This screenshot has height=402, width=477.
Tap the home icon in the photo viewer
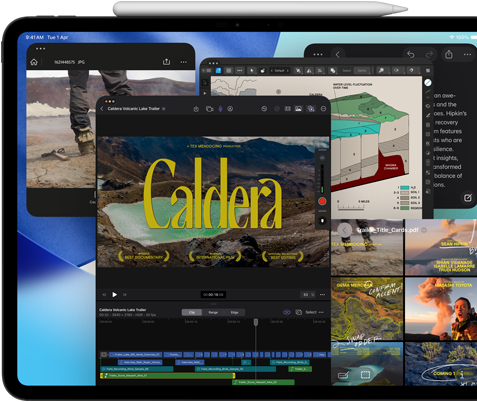[34, 62]
